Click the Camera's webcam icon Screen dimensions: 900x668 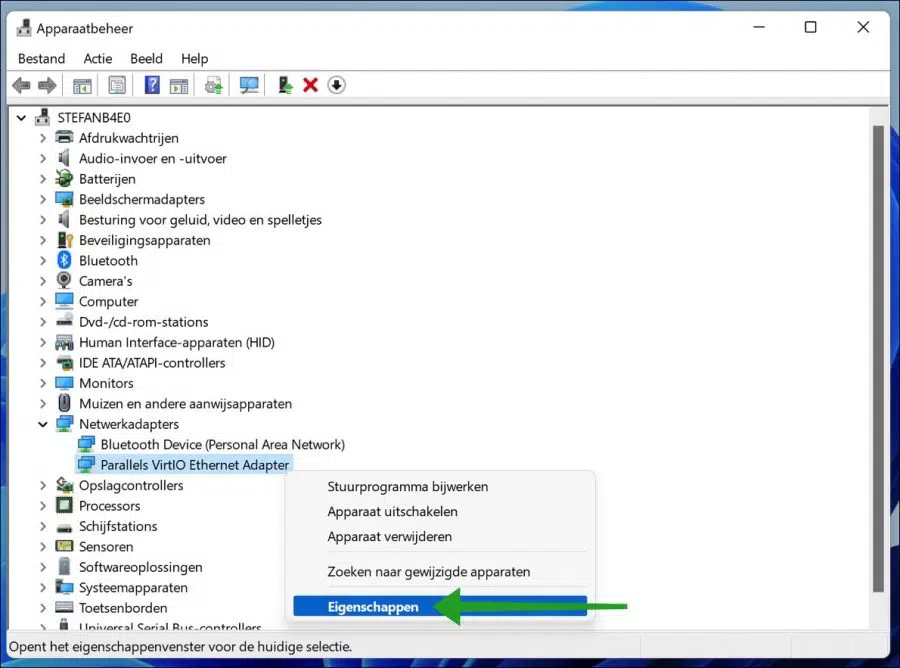tap(64, 281)
